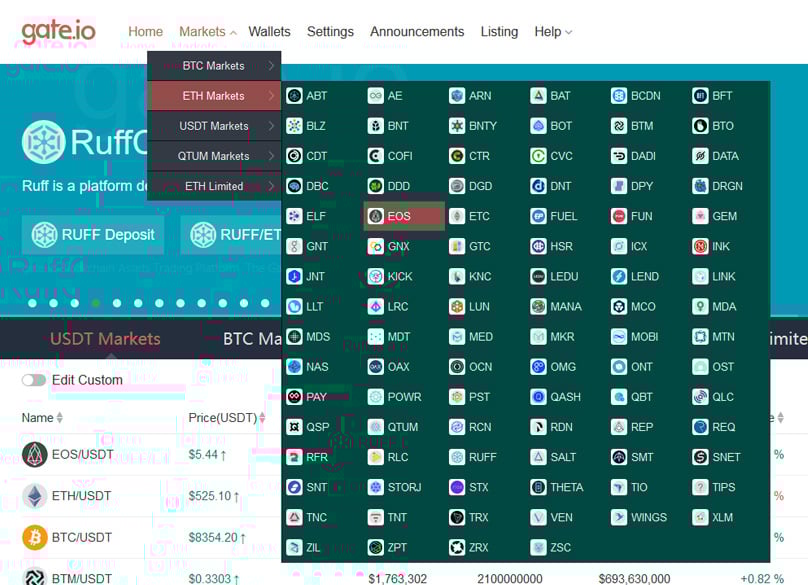Screen dimensions: 808x585
Task: Open the Settings nav item
Action: [330, 31]
